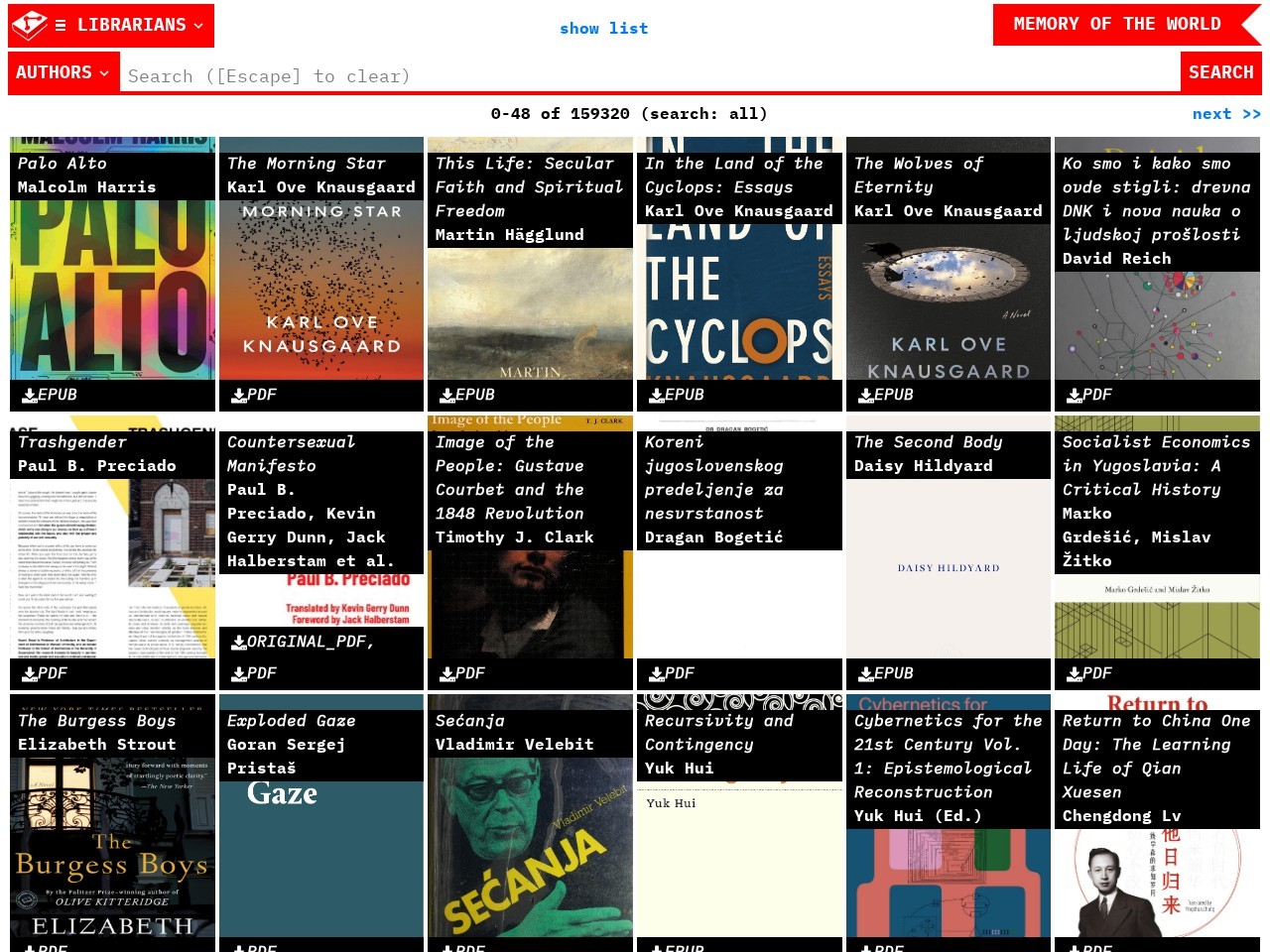The image size is (1270, 952).
Task: Open author Goran Sergej Pristaš
Action: (287, 757)
